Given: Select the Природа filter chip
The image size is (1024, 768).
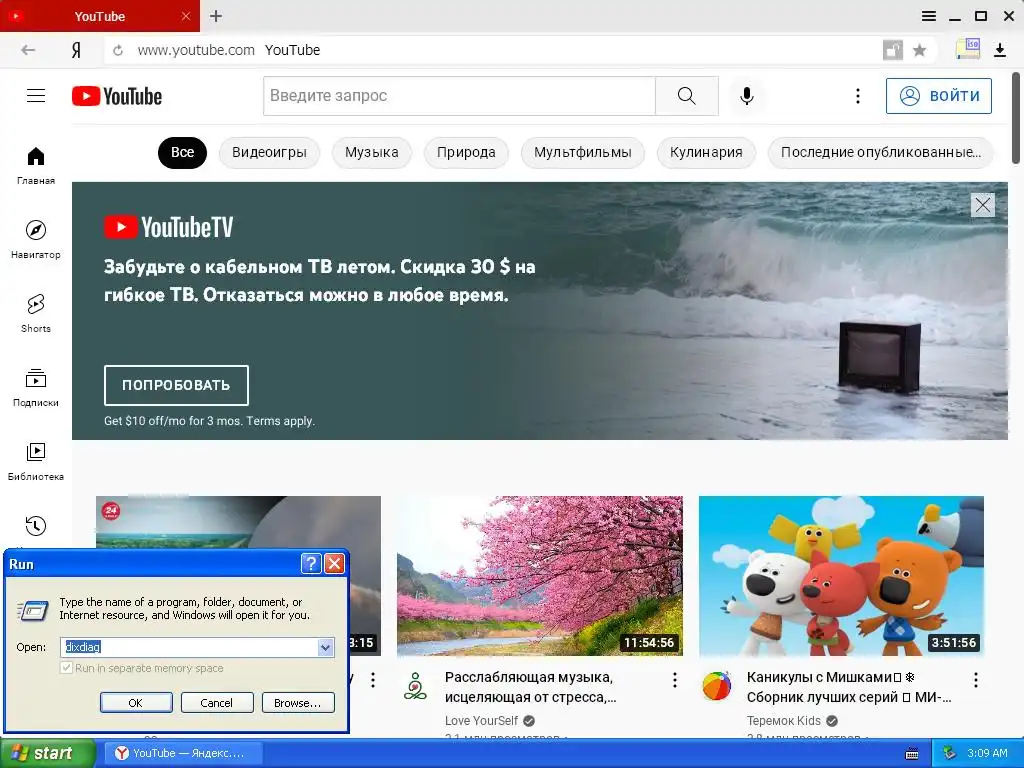Looking at the screenshot, I should (x=466, y=153).
